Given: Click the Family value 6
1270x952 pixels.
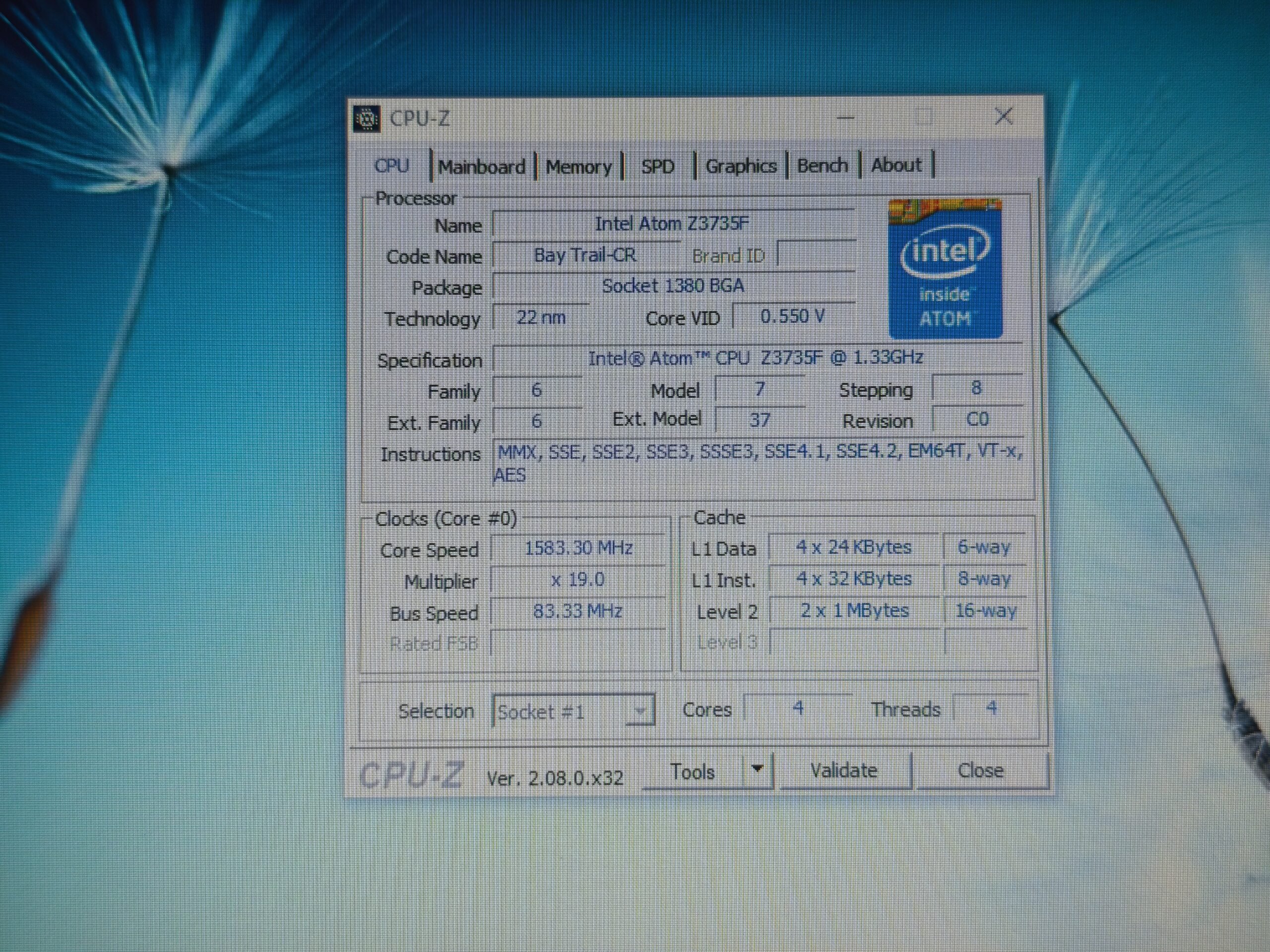Looking at the screenshot, I should pos(537,390).
